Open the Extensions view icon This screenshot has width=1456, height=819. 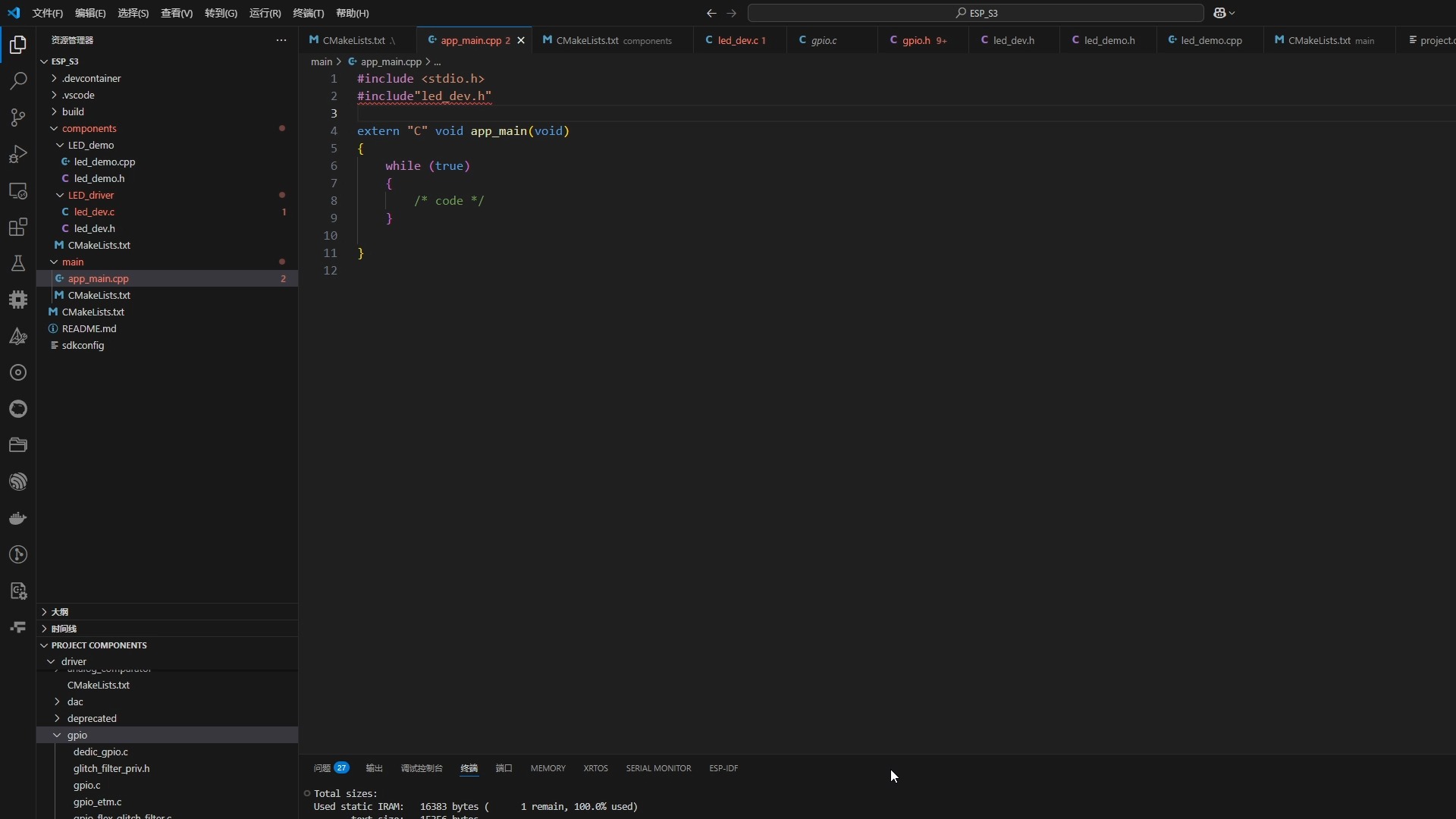tap(18, 227)
